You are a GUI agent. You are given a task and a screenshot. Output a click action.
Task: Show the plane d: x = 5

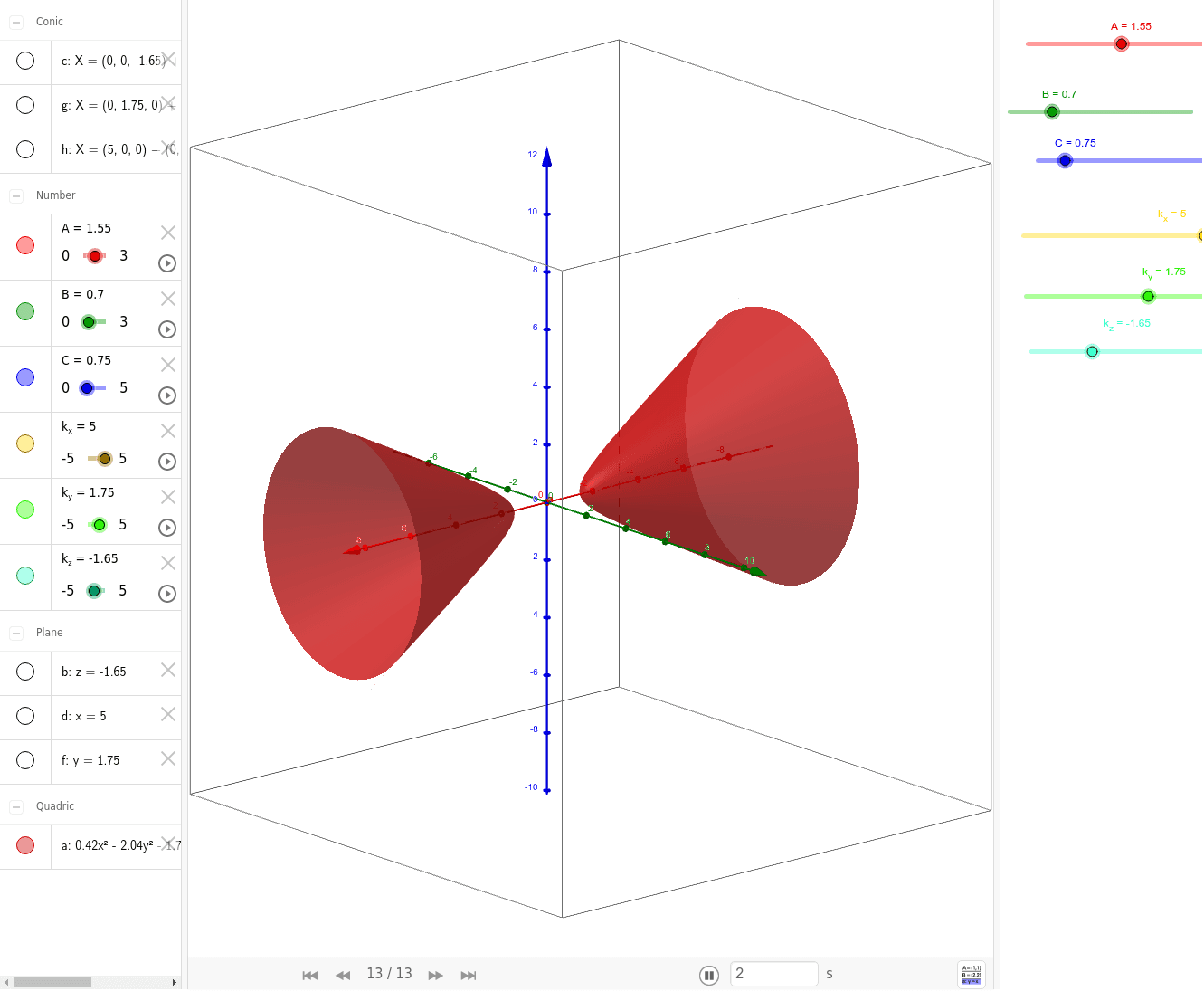[25, 716]
